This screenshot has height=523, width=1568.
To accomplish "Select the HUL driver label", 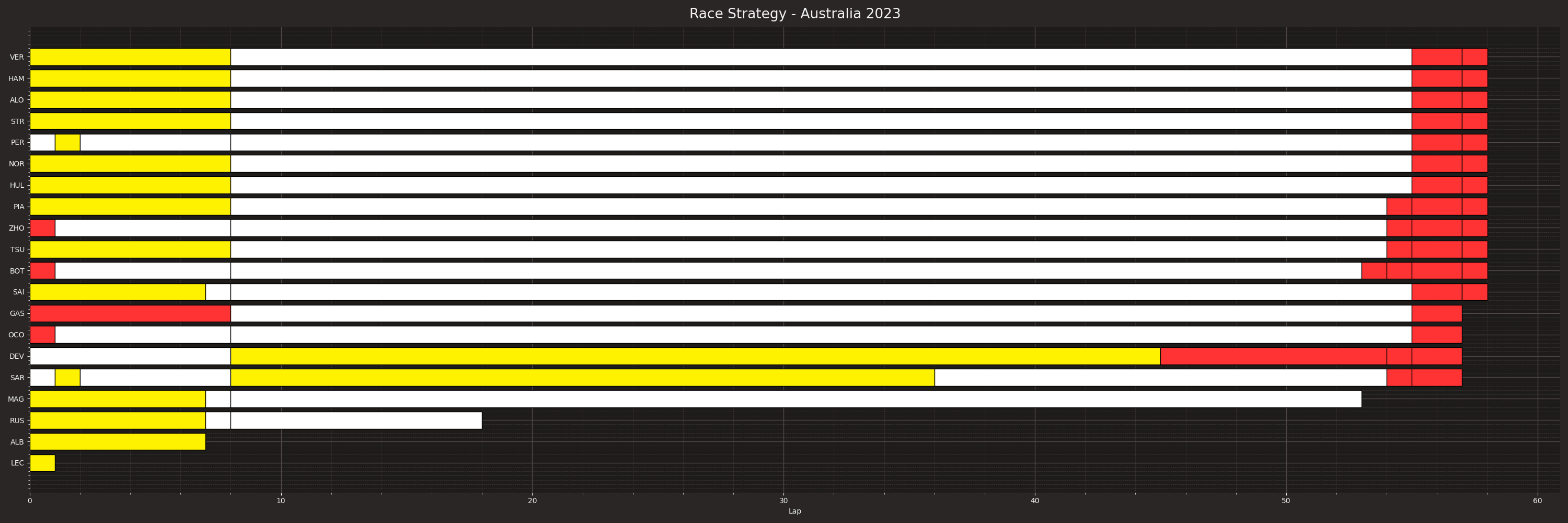I will [17, 185].
